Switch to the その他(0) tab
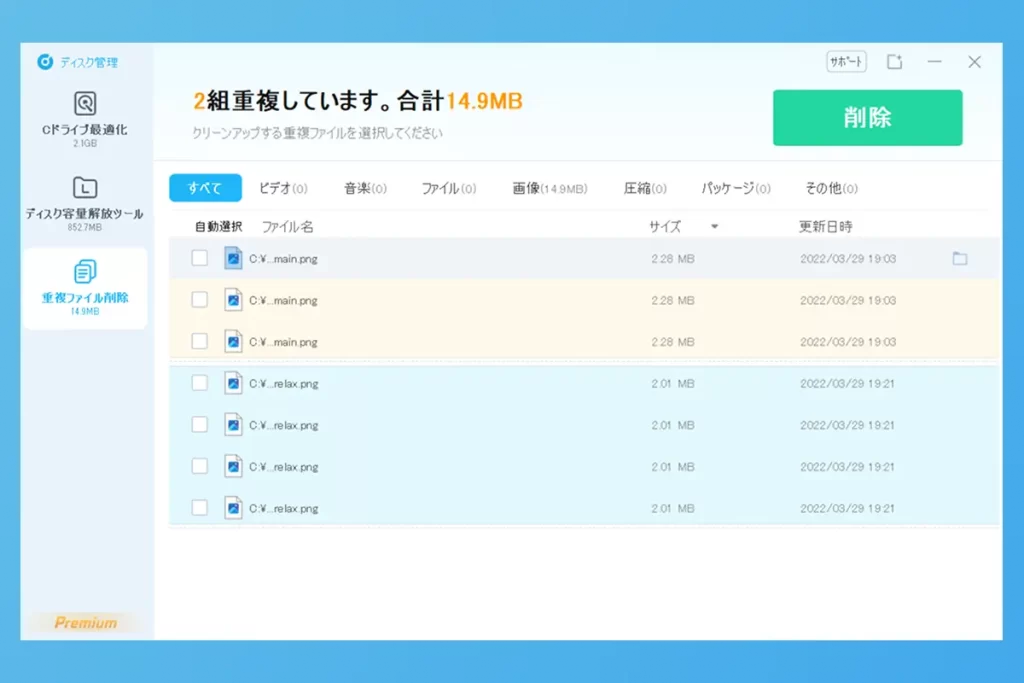 [831, 188]
